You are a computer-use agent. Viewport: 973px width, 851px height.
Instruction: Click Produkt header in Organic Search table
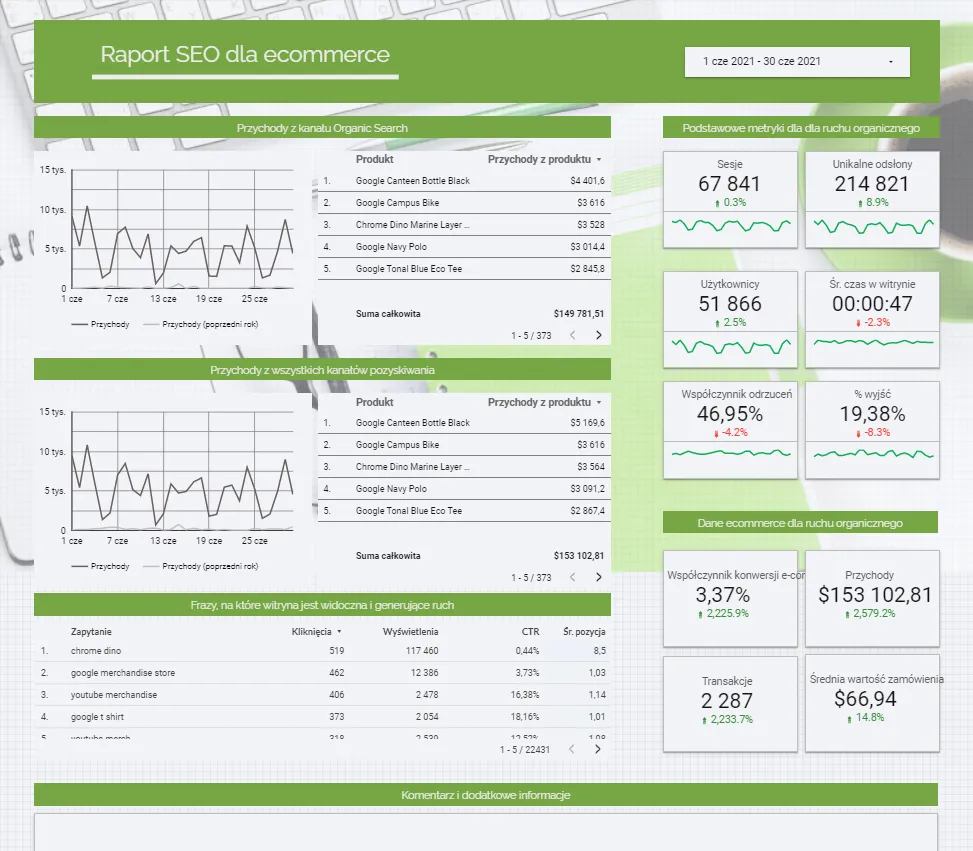pos(374,160)
